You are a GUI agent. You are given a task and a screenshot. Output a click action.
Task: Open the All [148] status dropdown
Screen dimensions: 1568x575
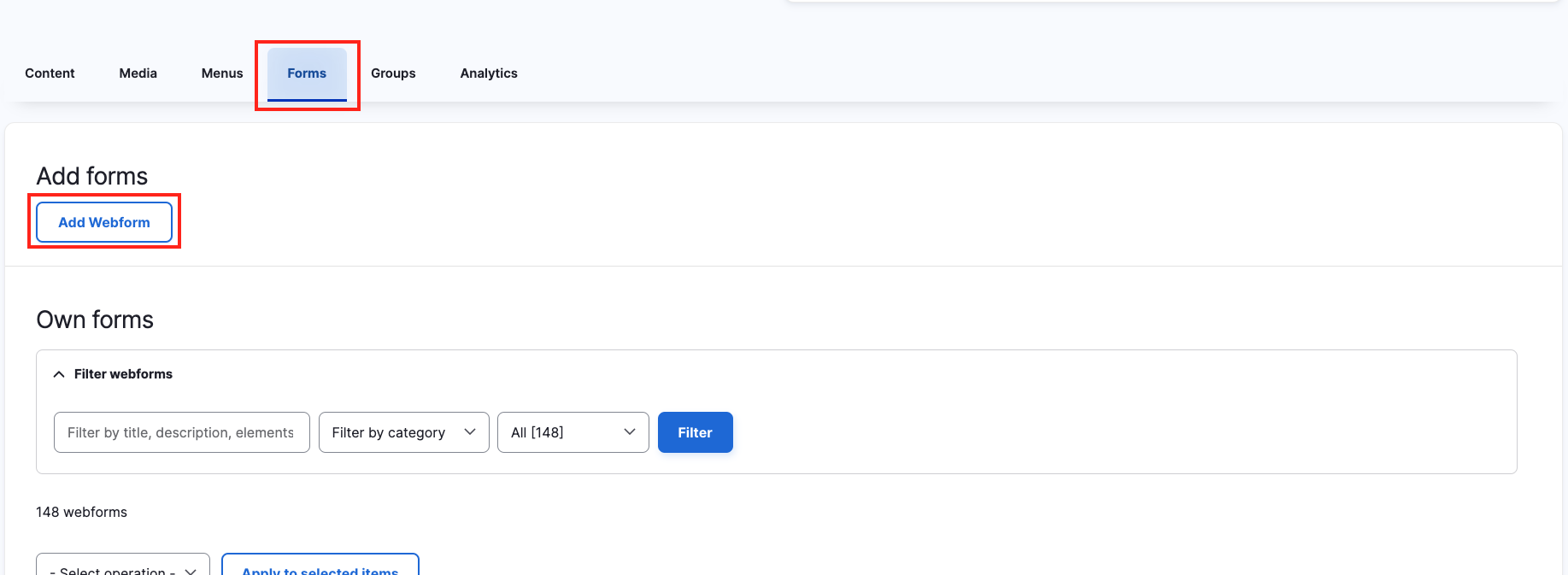pyautogui.click(x=573, y=432)
